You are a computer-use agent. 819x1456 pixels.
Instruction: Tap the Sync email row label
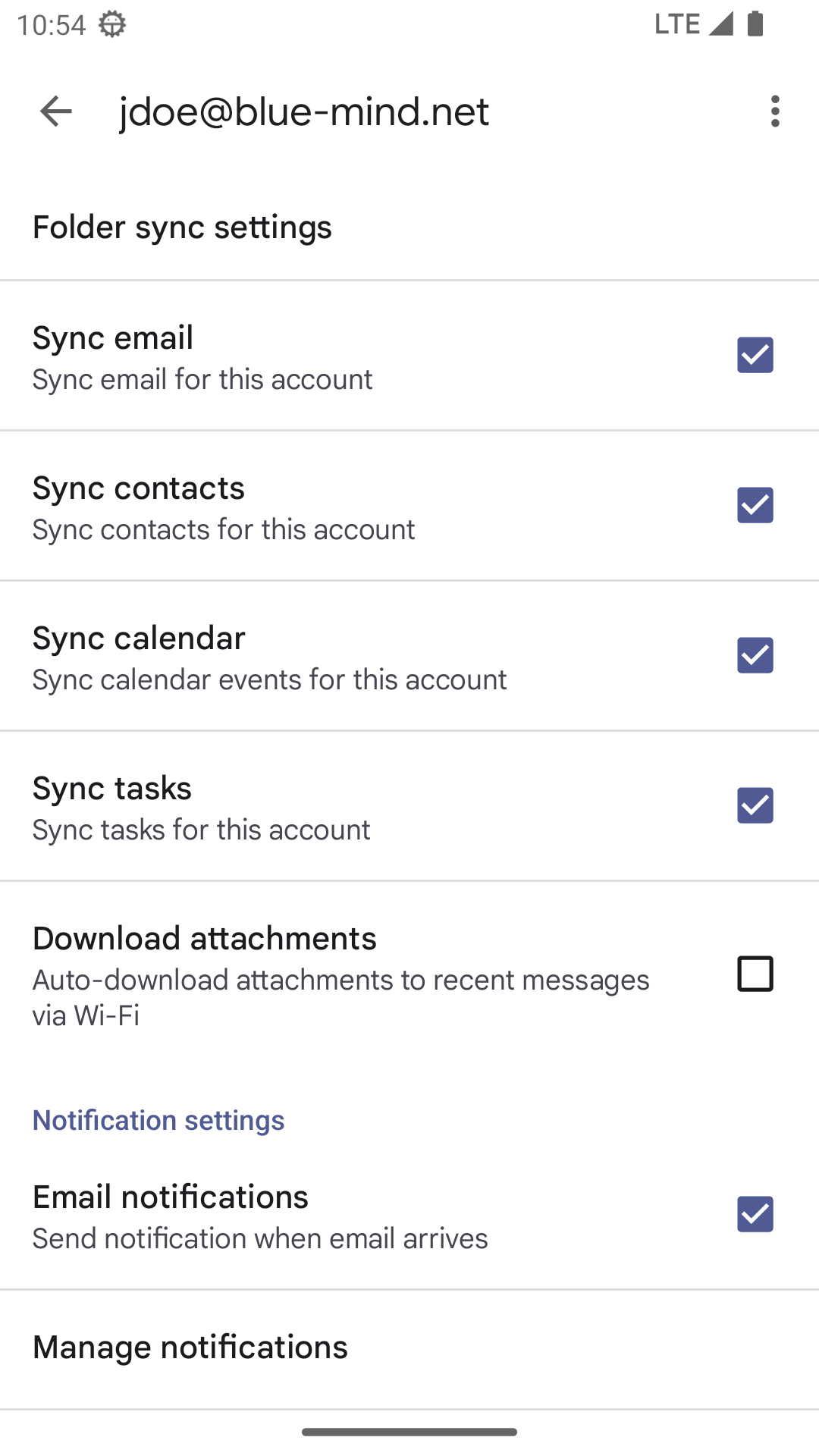[113, 337]
